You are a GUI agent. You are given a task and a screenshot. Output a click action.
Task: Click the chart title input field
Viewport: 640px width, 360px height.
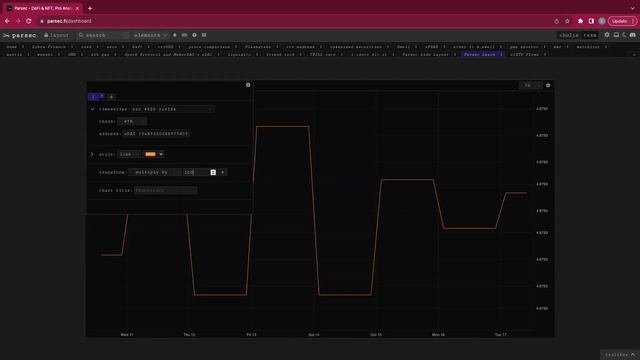(165, 190)
